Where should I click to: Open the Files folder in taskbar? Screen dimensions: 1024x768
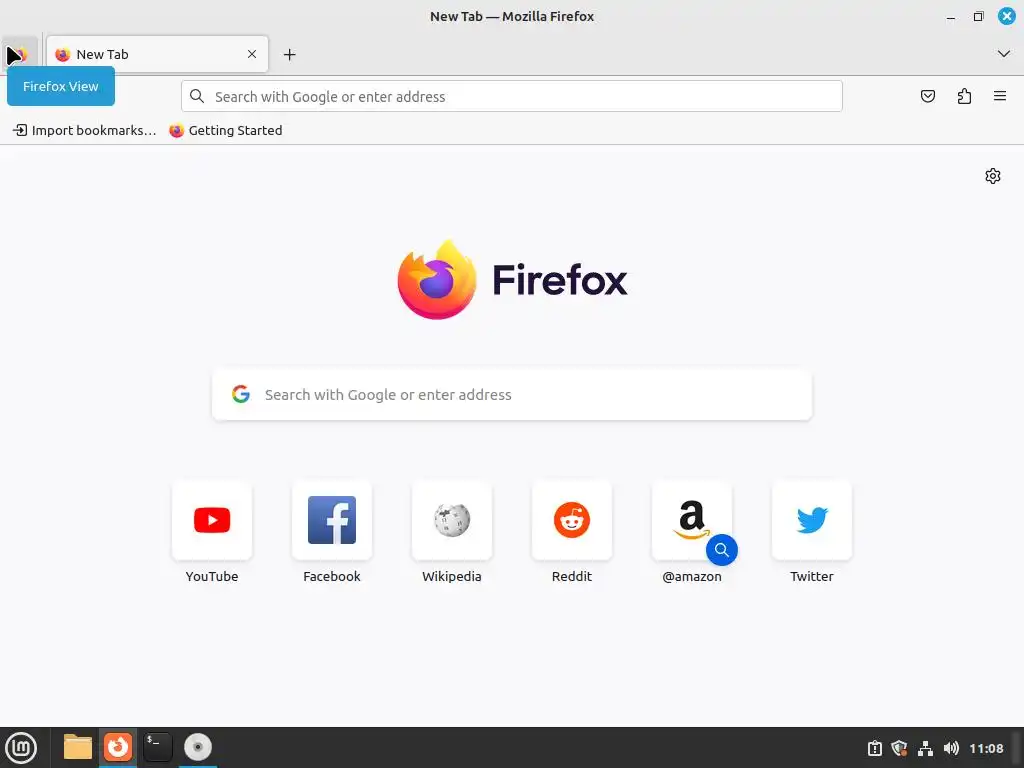(78, 747)
